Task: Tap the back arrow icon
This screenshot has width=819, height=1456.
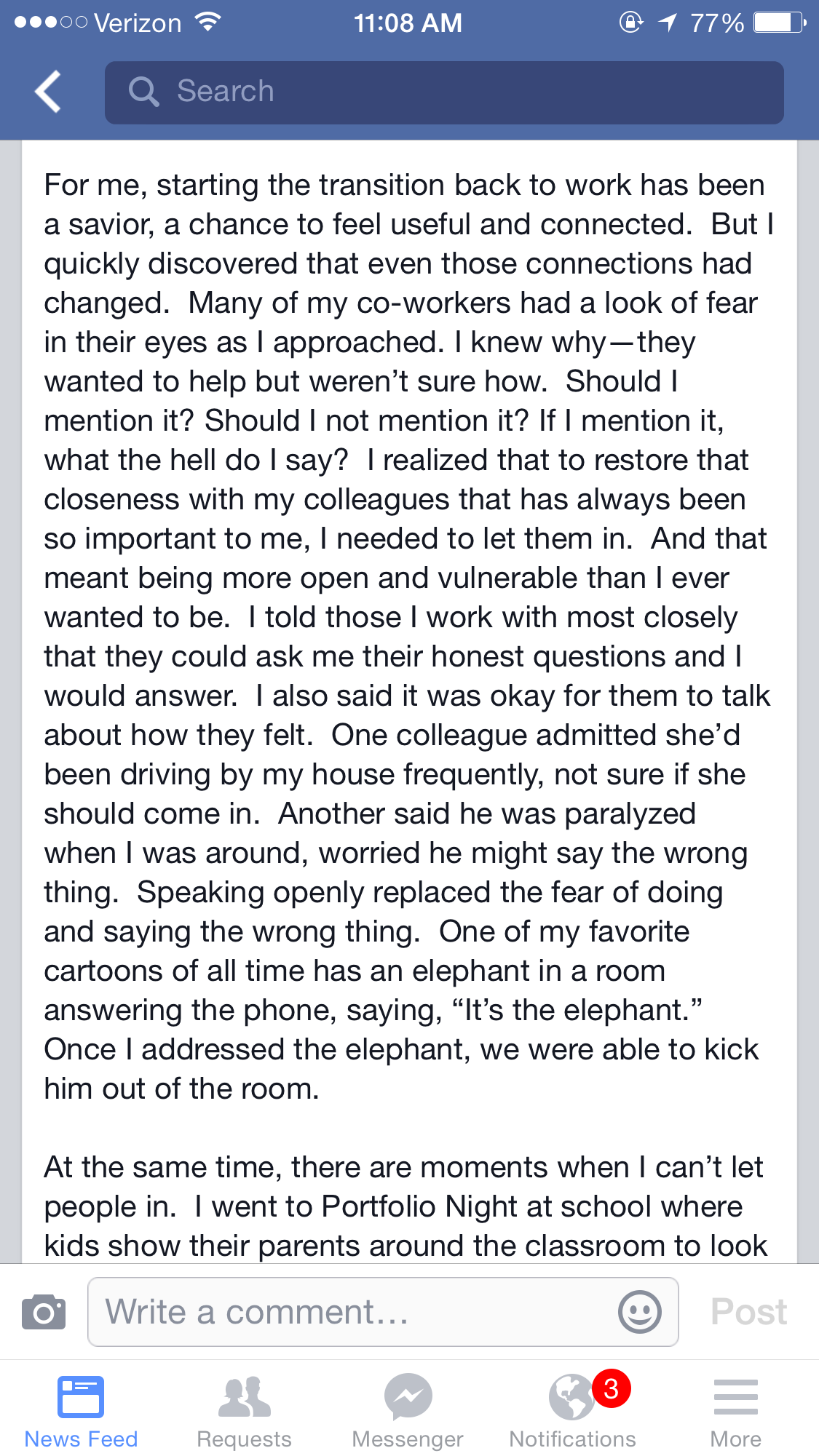Action: (x=48, y=92)
